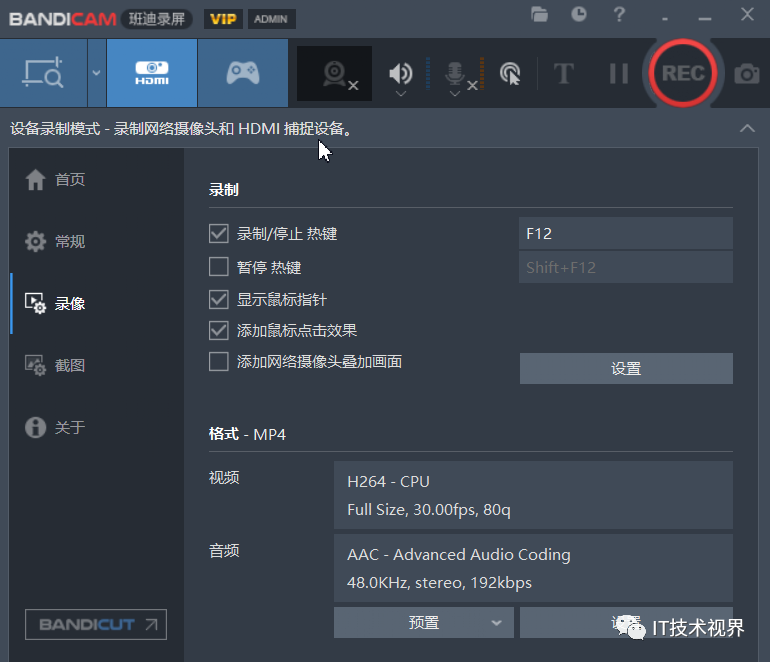The image size is (770, 662).
Task: Toggle 录制/停止 热键 checkbox
Action: [x=219, y=234]
